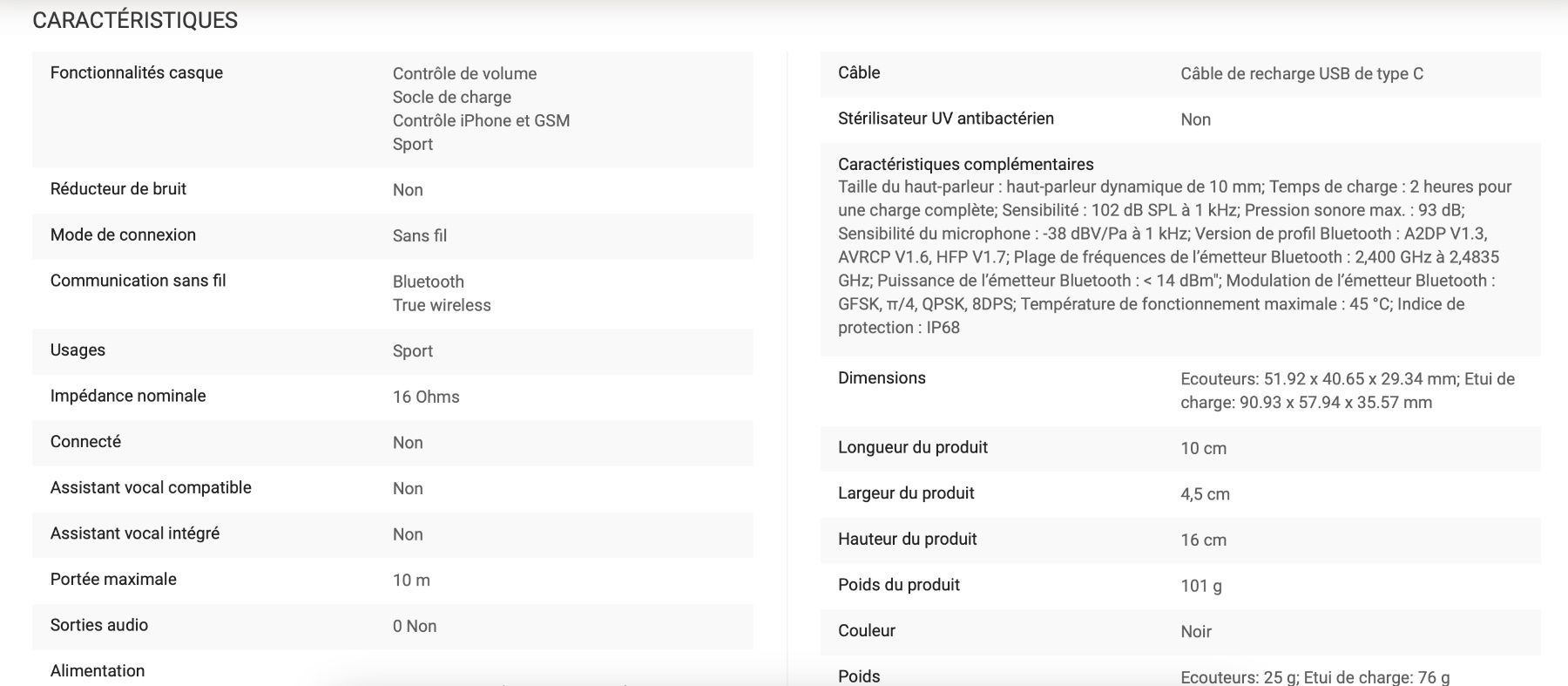Select the Câble de recharge USB value
Viewport: 1568px width, 686px height.
[1301, 73]
